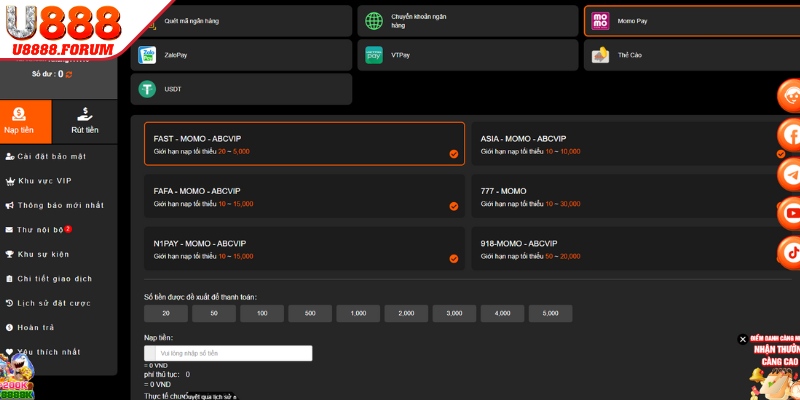Image resolution: width=800 pixels, height=400 pixels.
Task: Select USDT payment method
Action: [x=241, y=89]
